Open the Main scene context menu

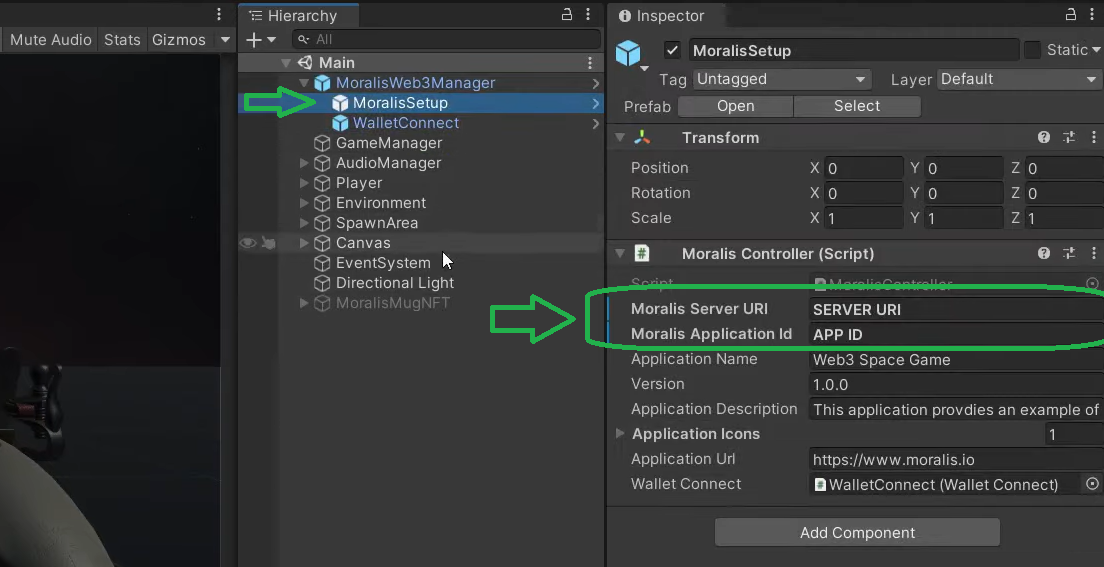(x=590, y=63)
